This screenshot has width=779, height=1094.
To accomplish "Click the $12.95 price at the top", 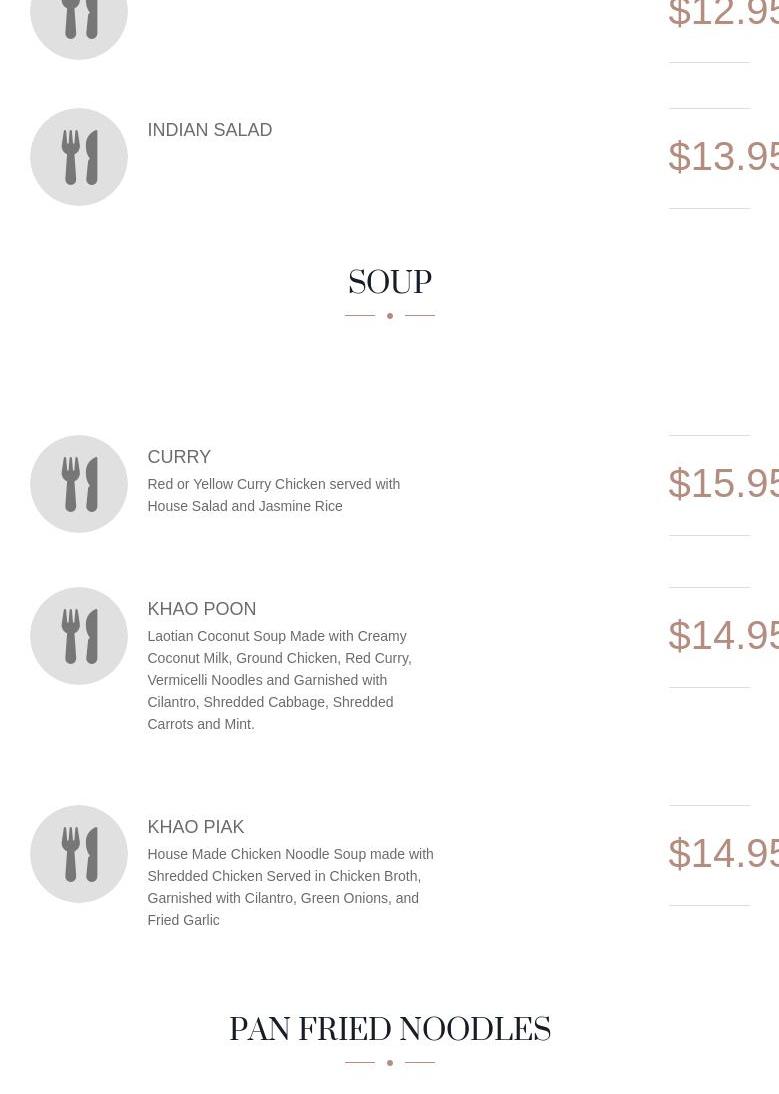I will point(722,15).
